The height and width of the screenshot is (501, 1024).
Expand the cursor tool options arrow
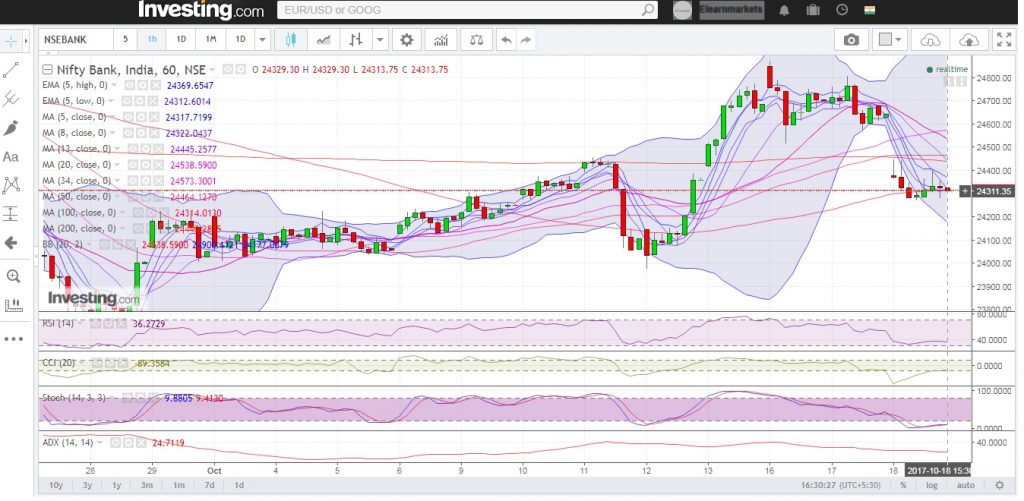point(25,41)
